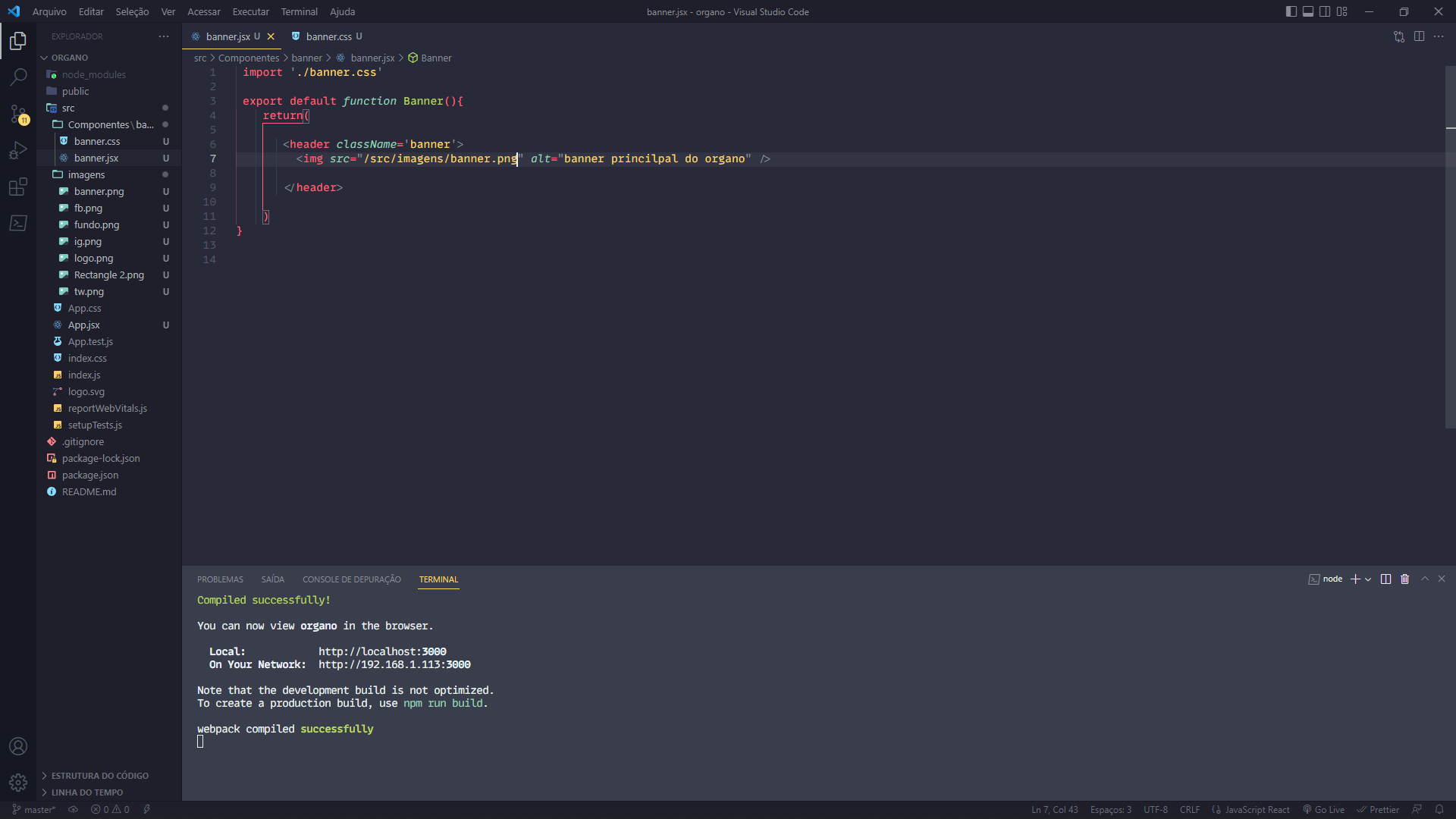Viewport: 1456px width, 819px height.
Task: Open the terminal icon in activity bar
Action: pos(18,223)
